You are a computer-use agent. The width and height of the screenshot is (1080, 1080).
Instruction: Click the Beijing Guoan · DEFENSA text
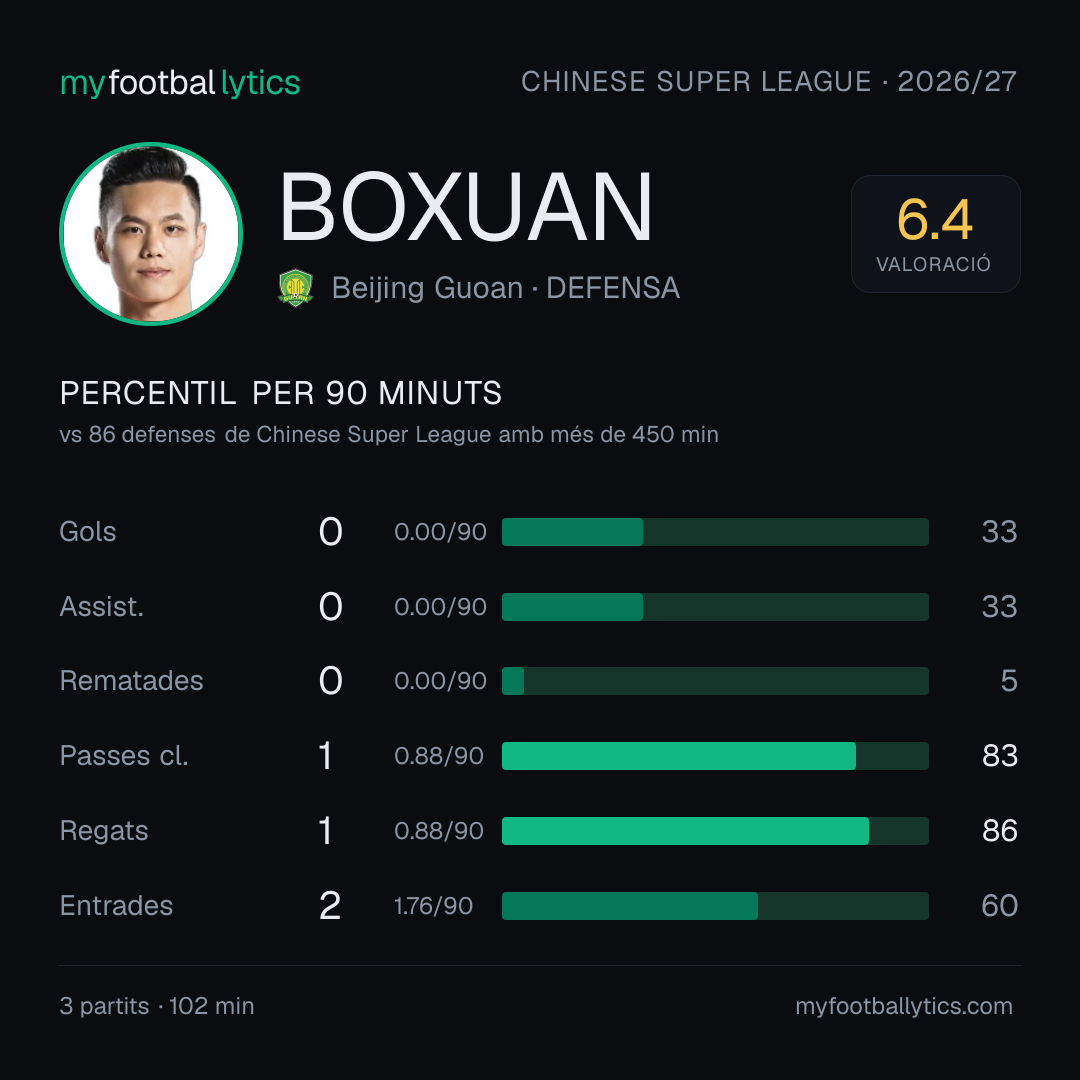pos(506,288)
